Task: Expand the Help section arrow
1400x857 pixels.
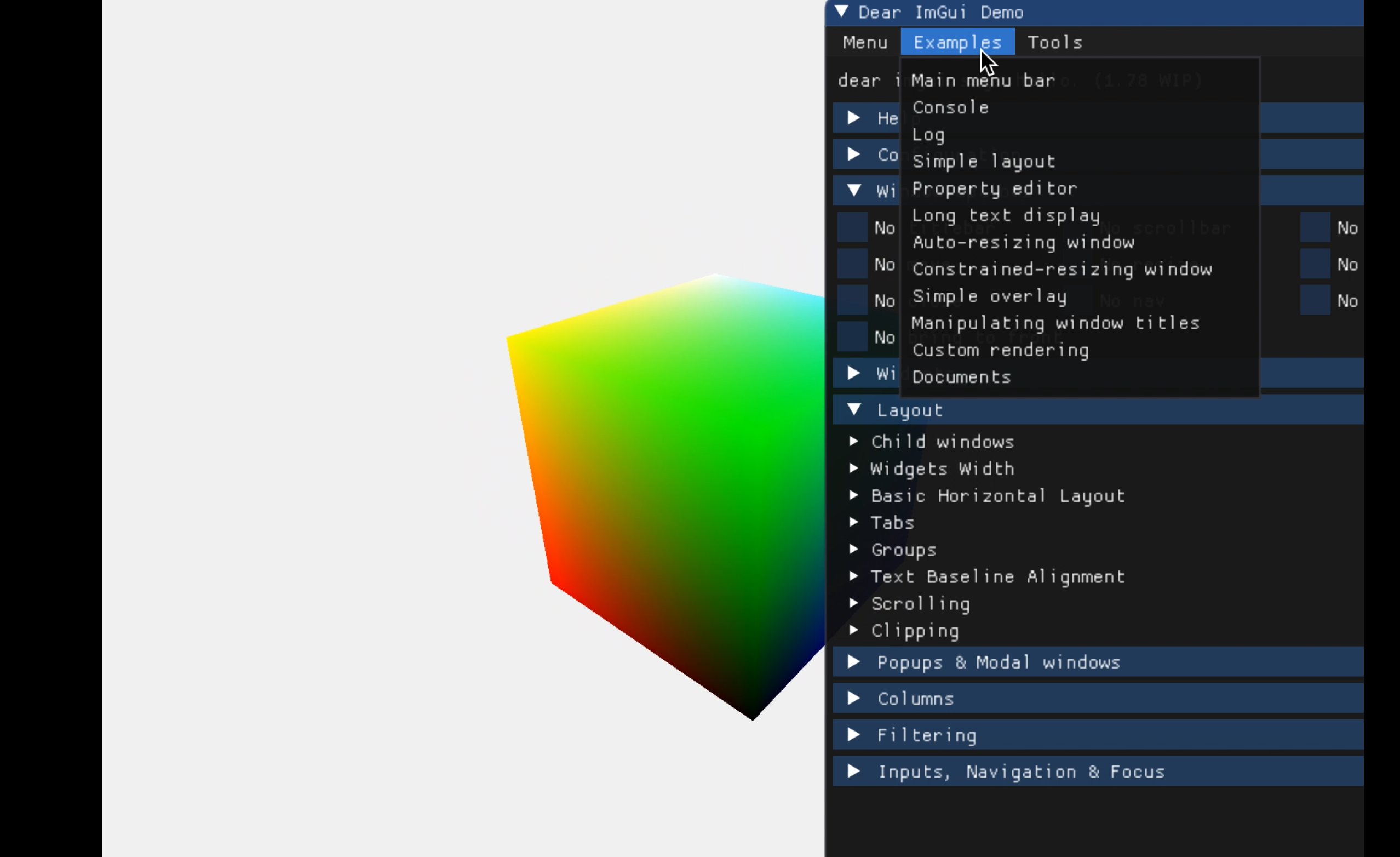Action: coord(853,118)
